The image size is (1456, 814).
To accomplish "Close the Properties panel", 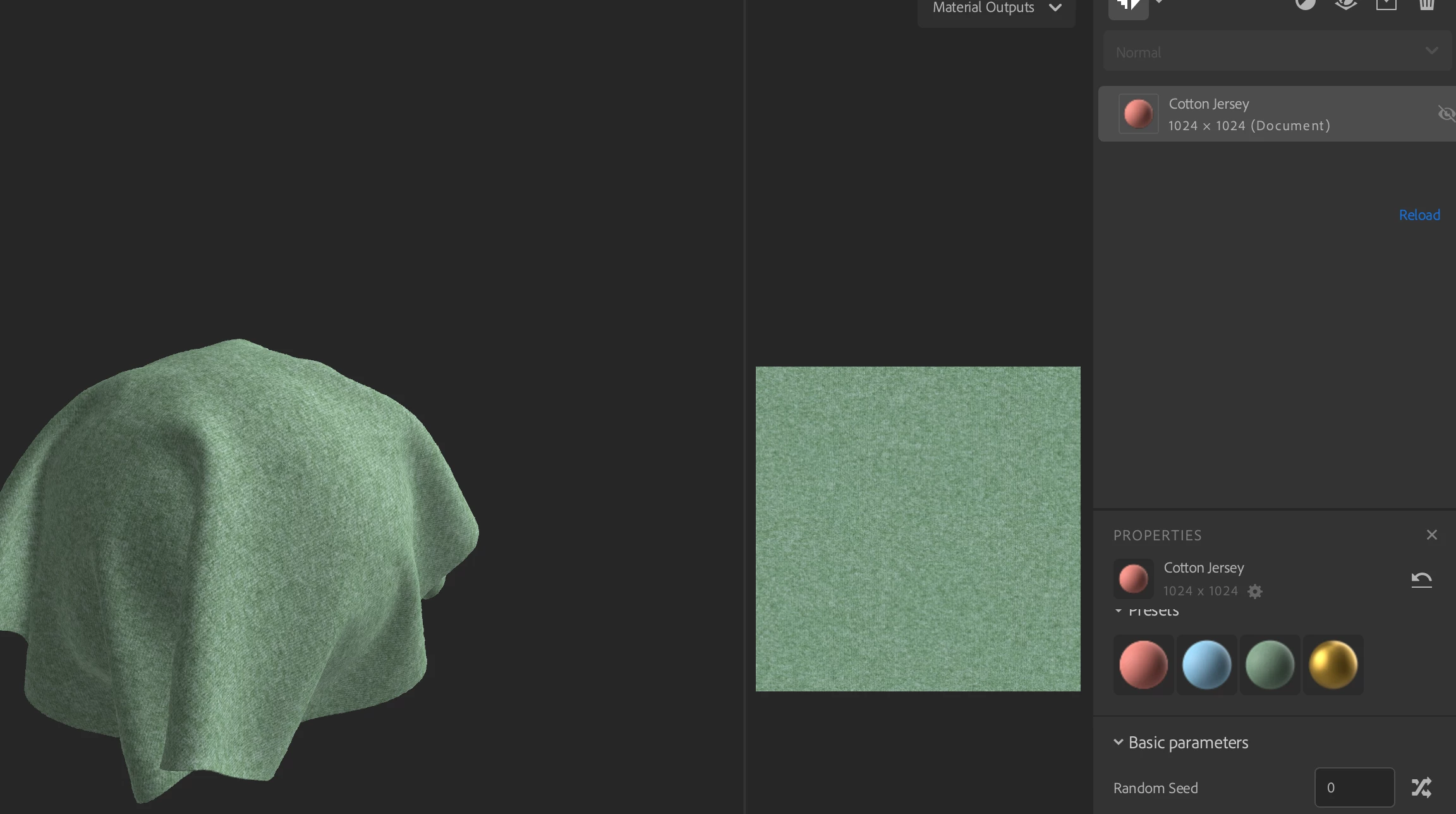I will coord(1431,535).
